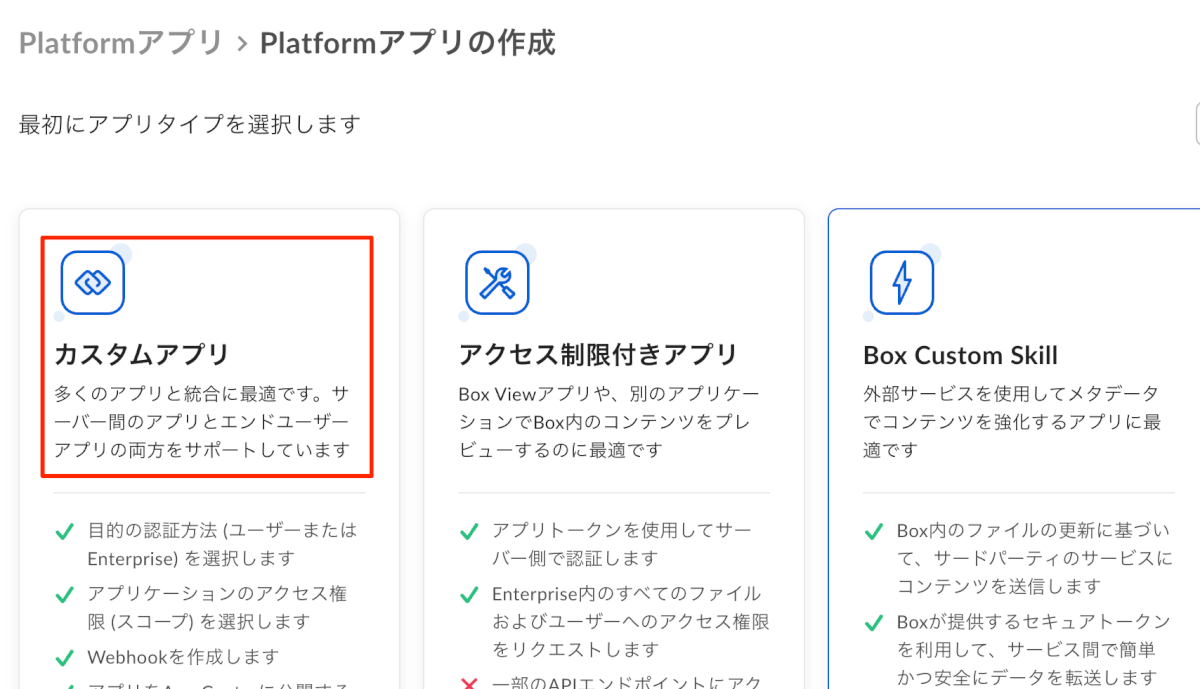Click the red X icon beside 一部のAPIエンドポイント
The image size is (1200, 689).
click(469, 685)
